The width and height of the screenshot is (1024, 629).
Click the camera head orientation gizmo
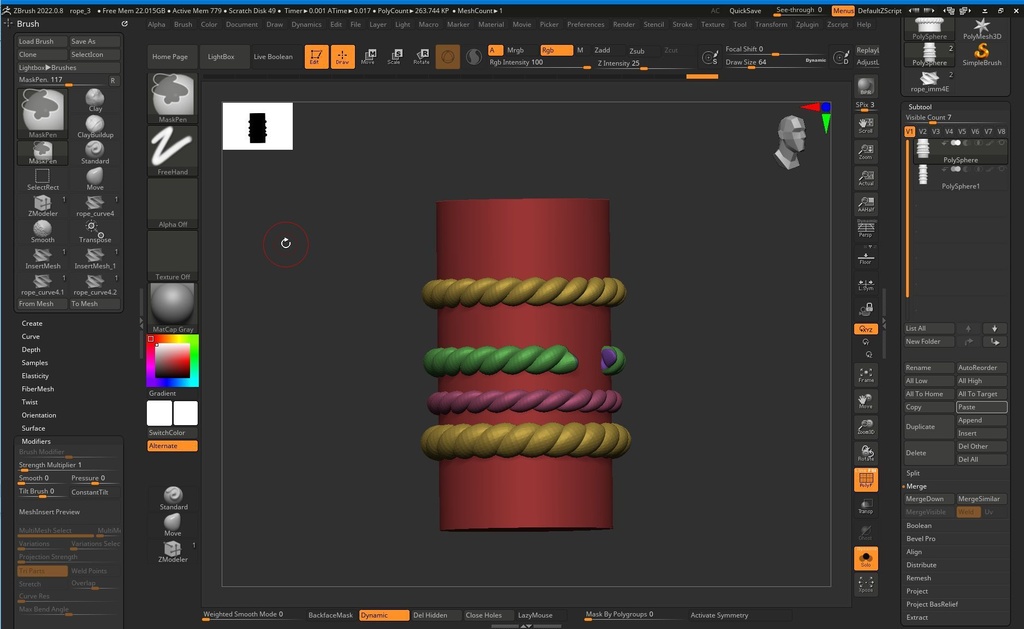790,142
